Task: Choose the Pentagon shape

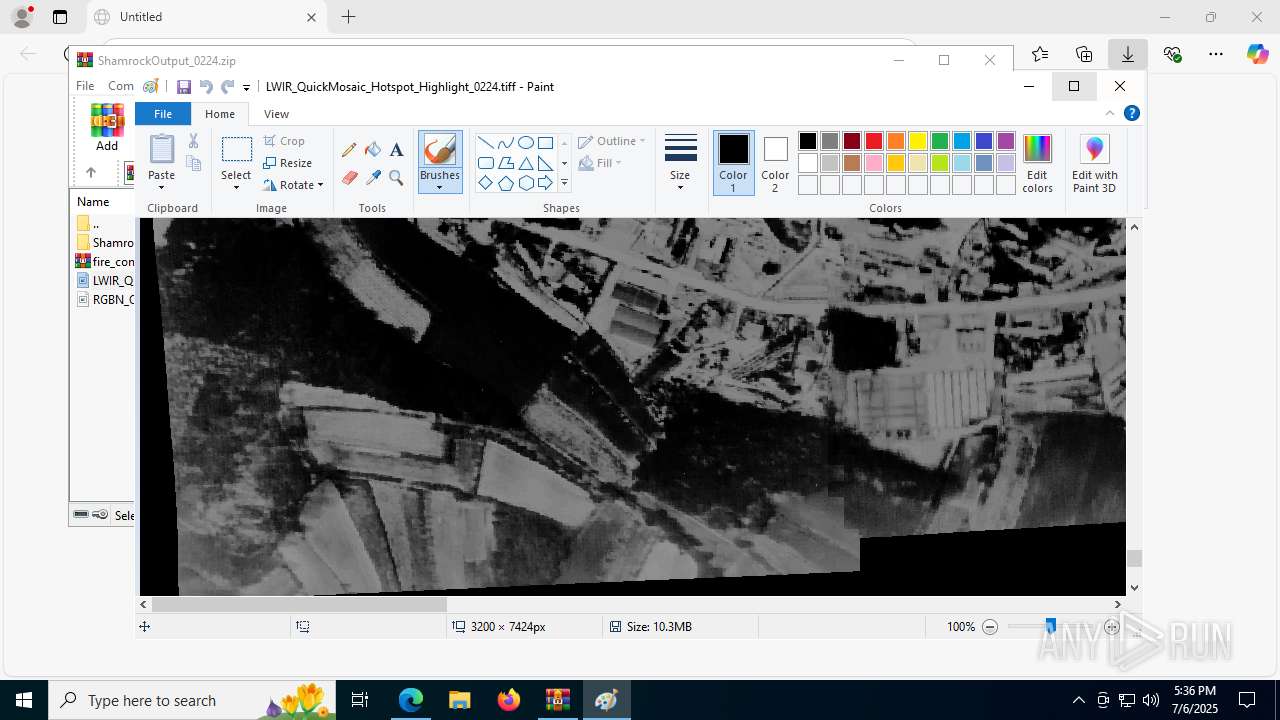Action: coord(505,183)
